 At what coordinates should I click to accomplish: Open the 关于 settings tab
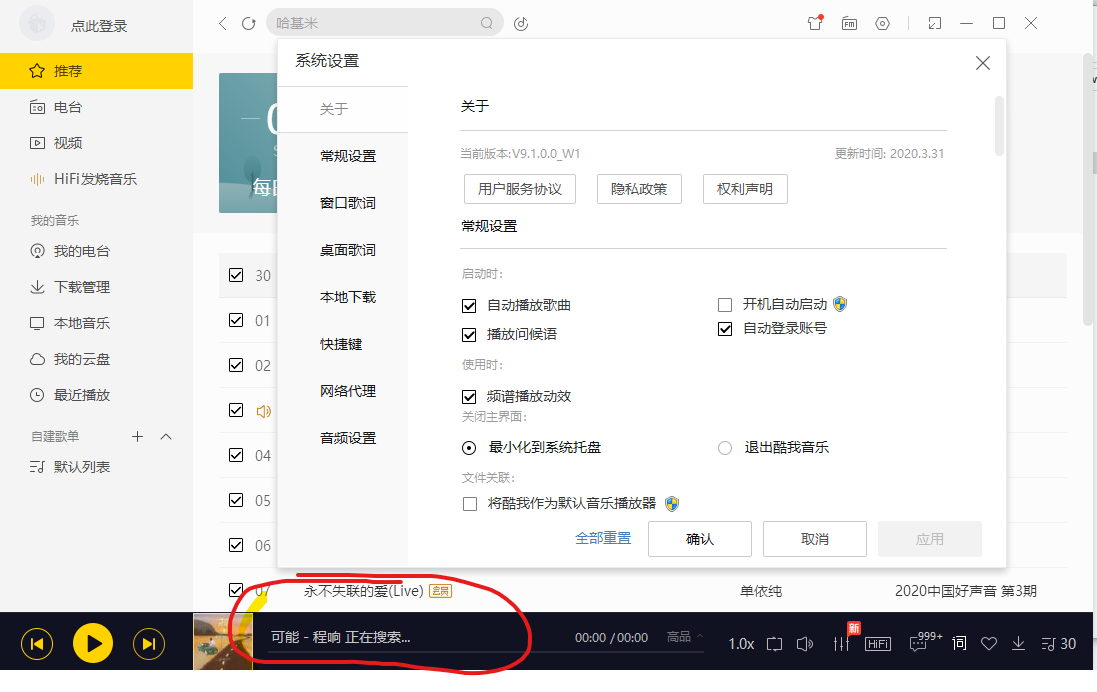coord(343,109)
